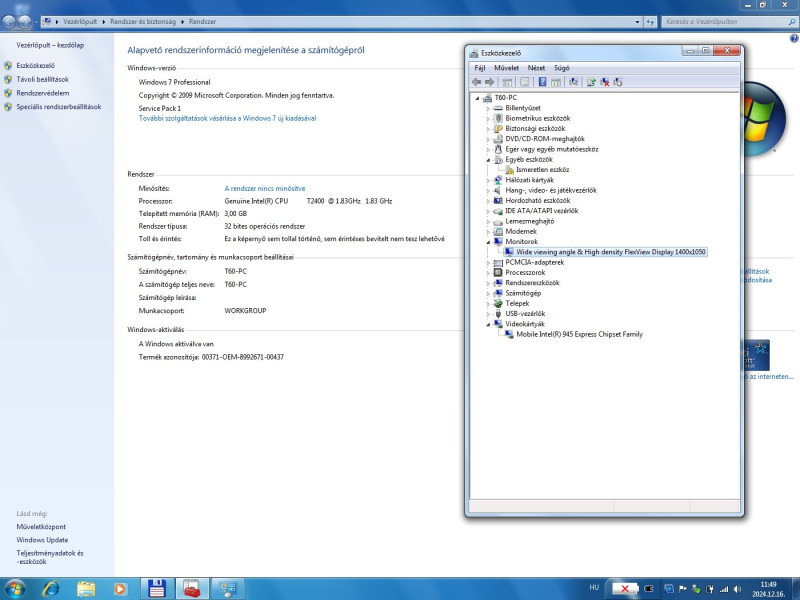Viewport: 800px width, 600px height.
Task: Open Teljesítményadatok és -eszközök link
Action: (x=49, y=557)
